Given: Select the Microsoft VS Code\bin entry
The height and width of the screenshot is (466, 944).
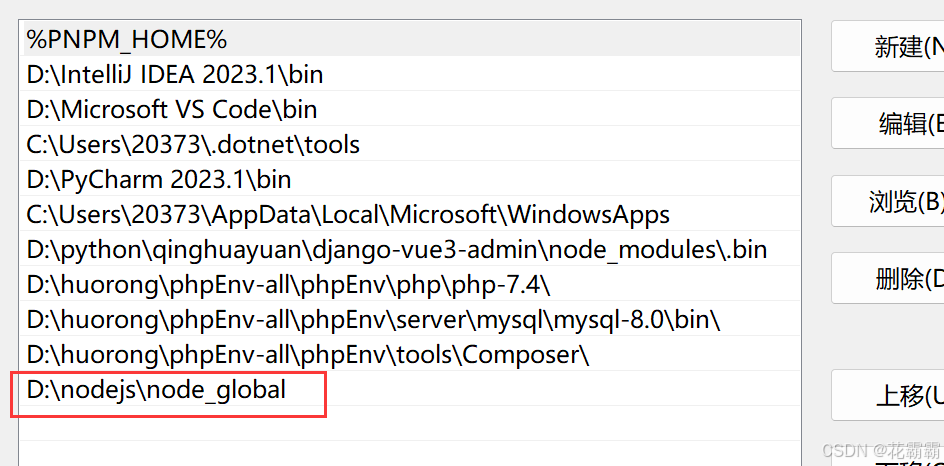Looking at the screenshot, I should pos(411,109).
